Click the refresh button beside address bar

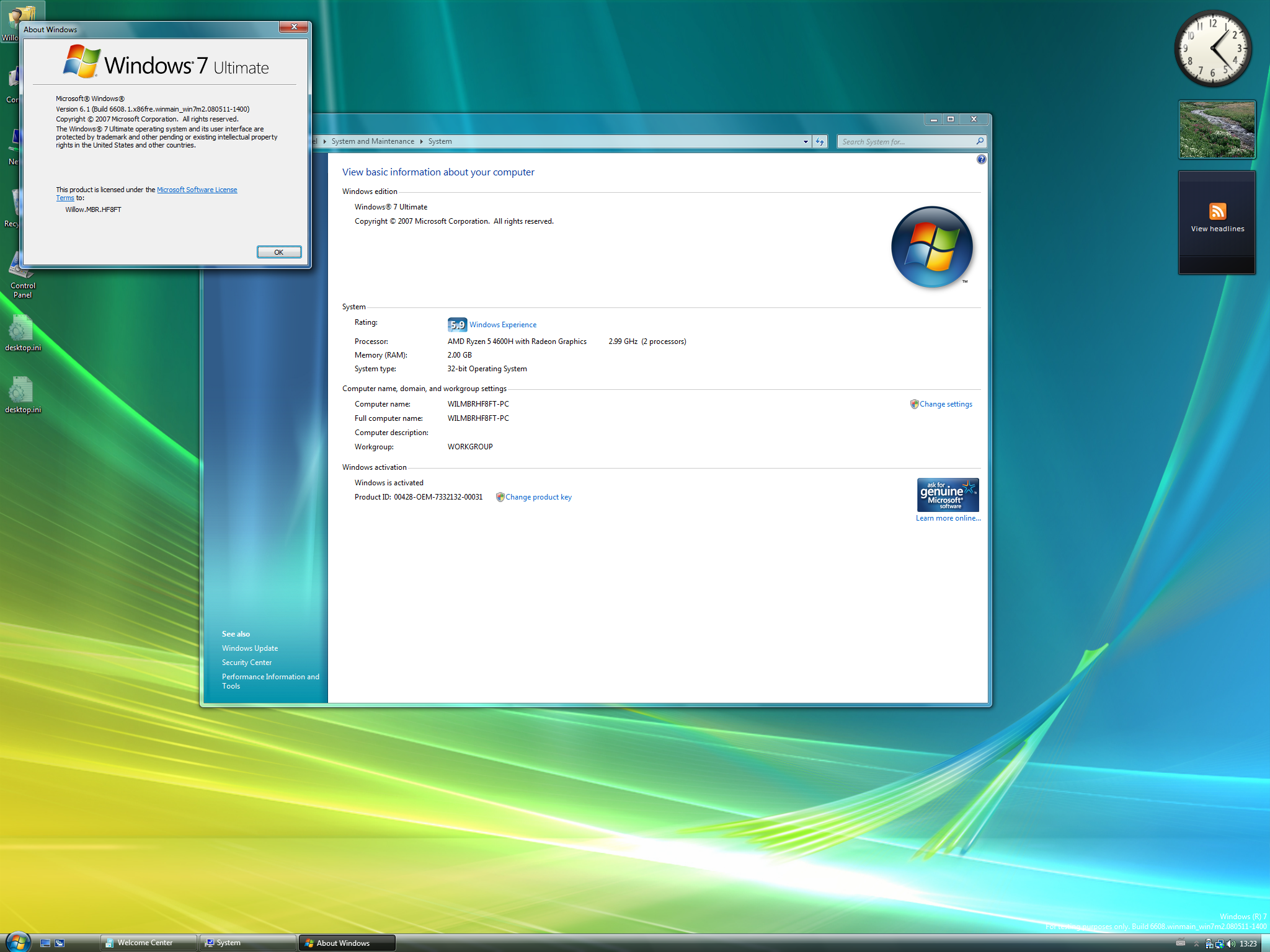tap(820, 141)
